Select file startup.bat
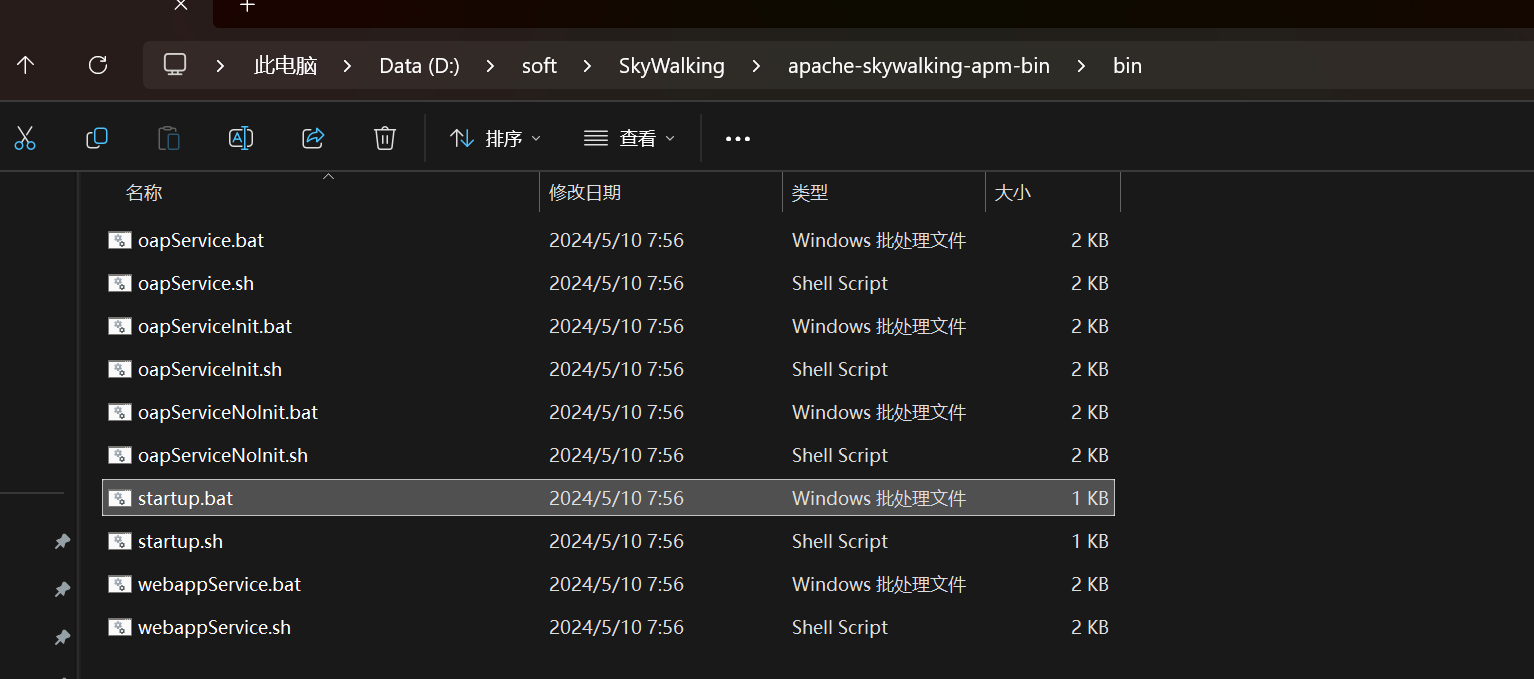The width and height of the screenshot is (1534, 679). pos(608,498)
